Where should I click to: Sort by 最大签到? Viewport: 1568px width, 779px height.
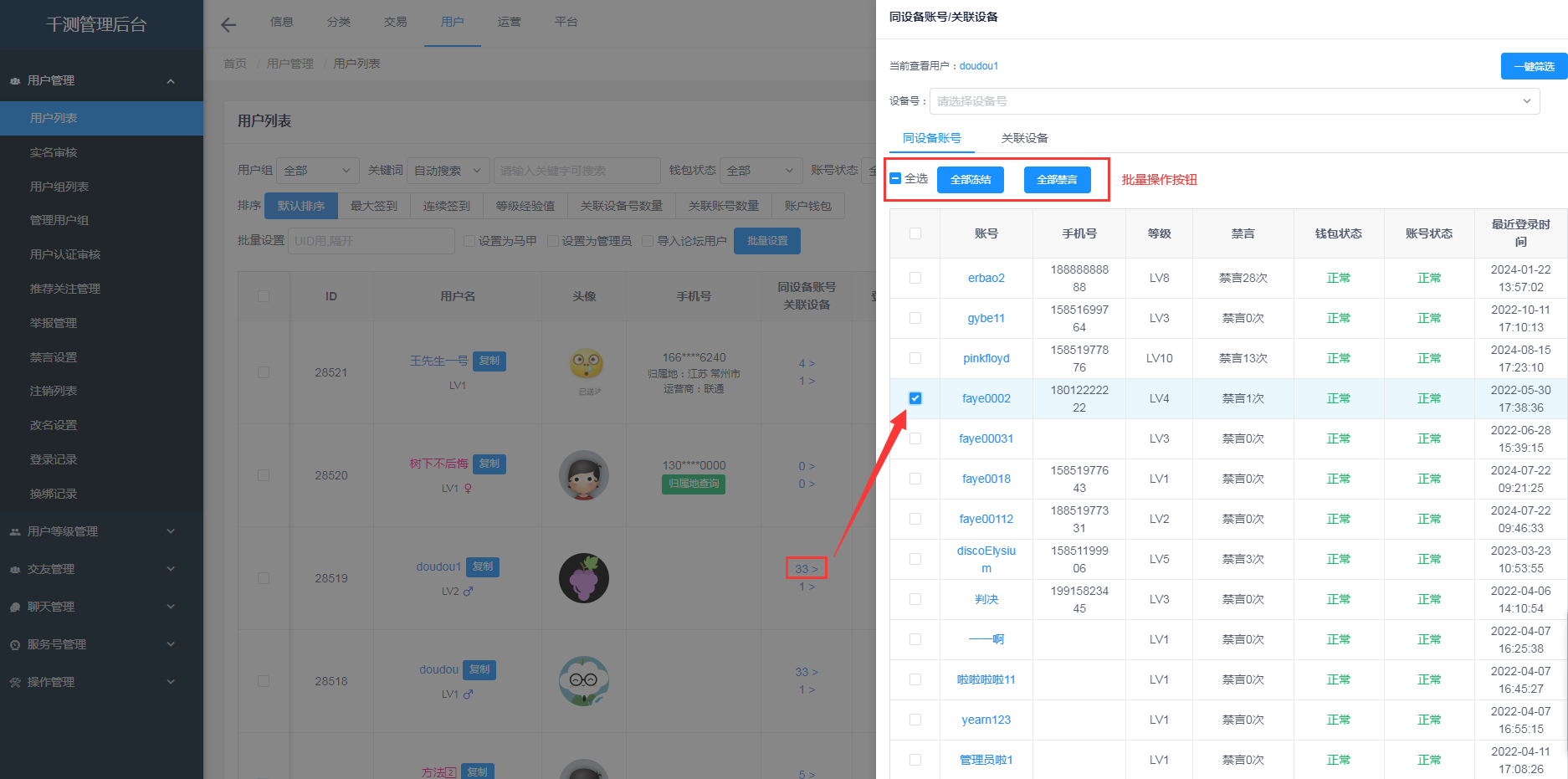[374, 206]
